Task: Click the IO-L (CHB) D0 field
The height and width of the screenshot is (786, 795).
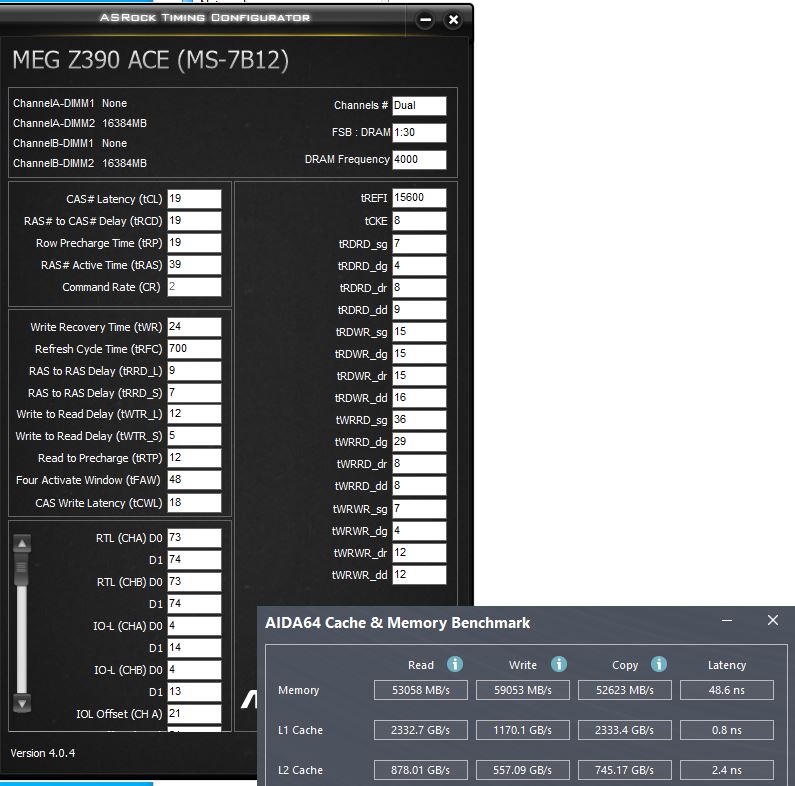Action: (x=194, y=670)
